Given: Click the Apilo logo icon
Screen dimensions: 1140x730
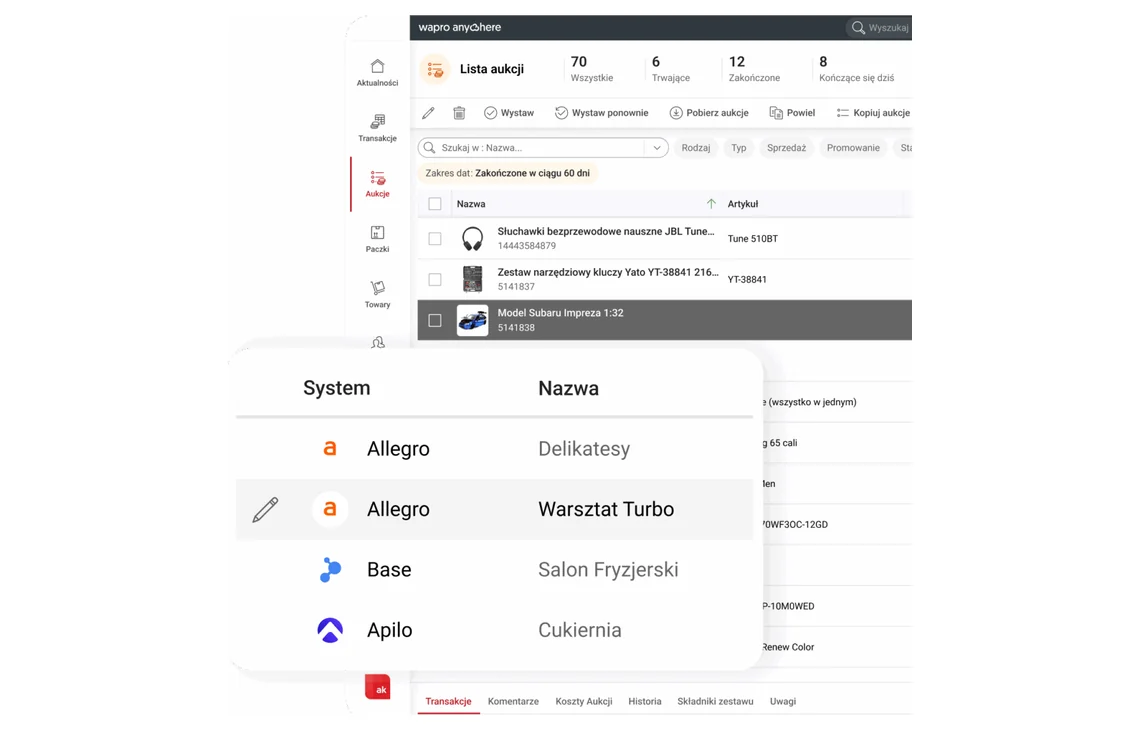Looking at the screenshot, I should pos(330,630).
